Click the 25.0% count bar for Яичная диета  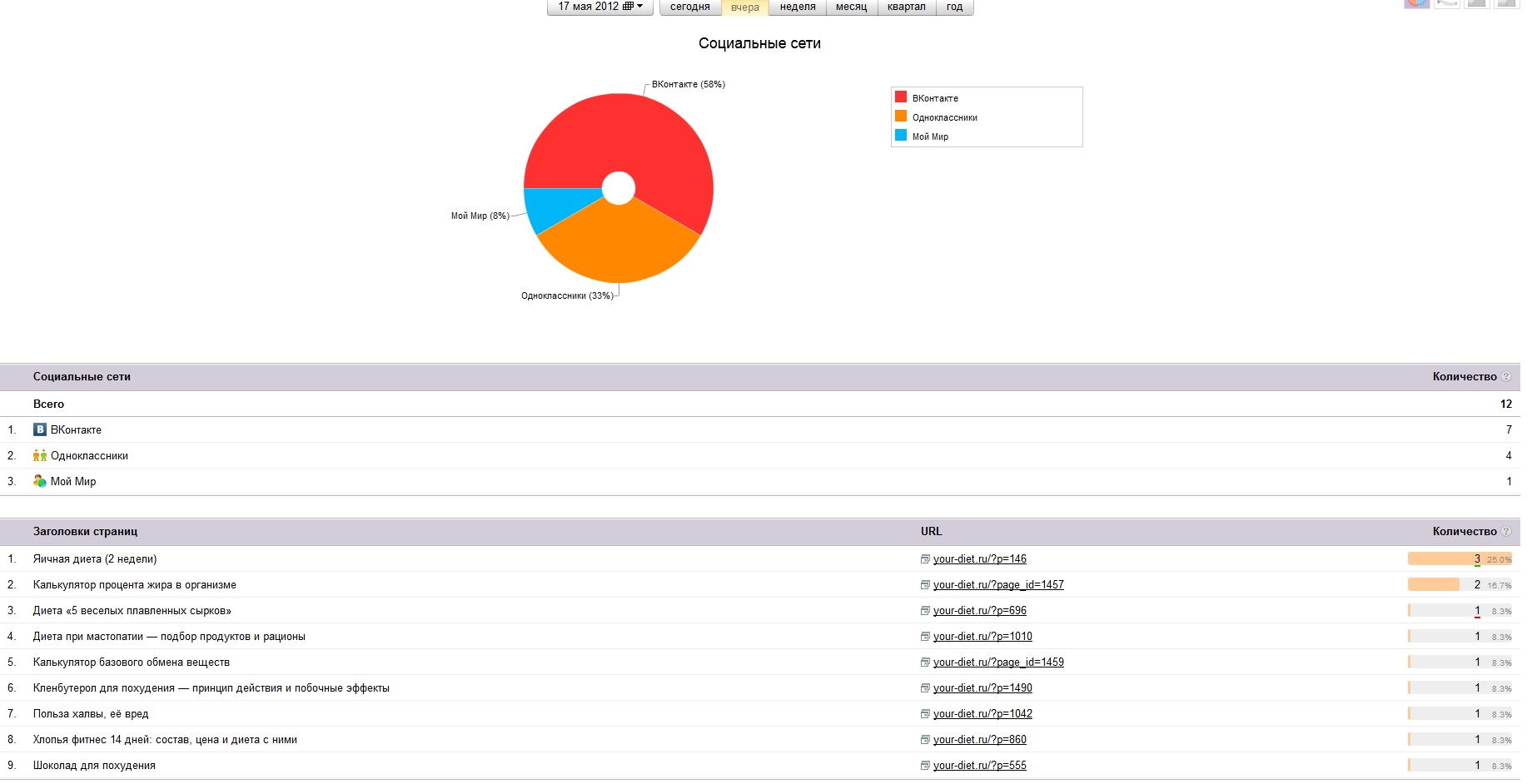click(x=1460, y=559)
